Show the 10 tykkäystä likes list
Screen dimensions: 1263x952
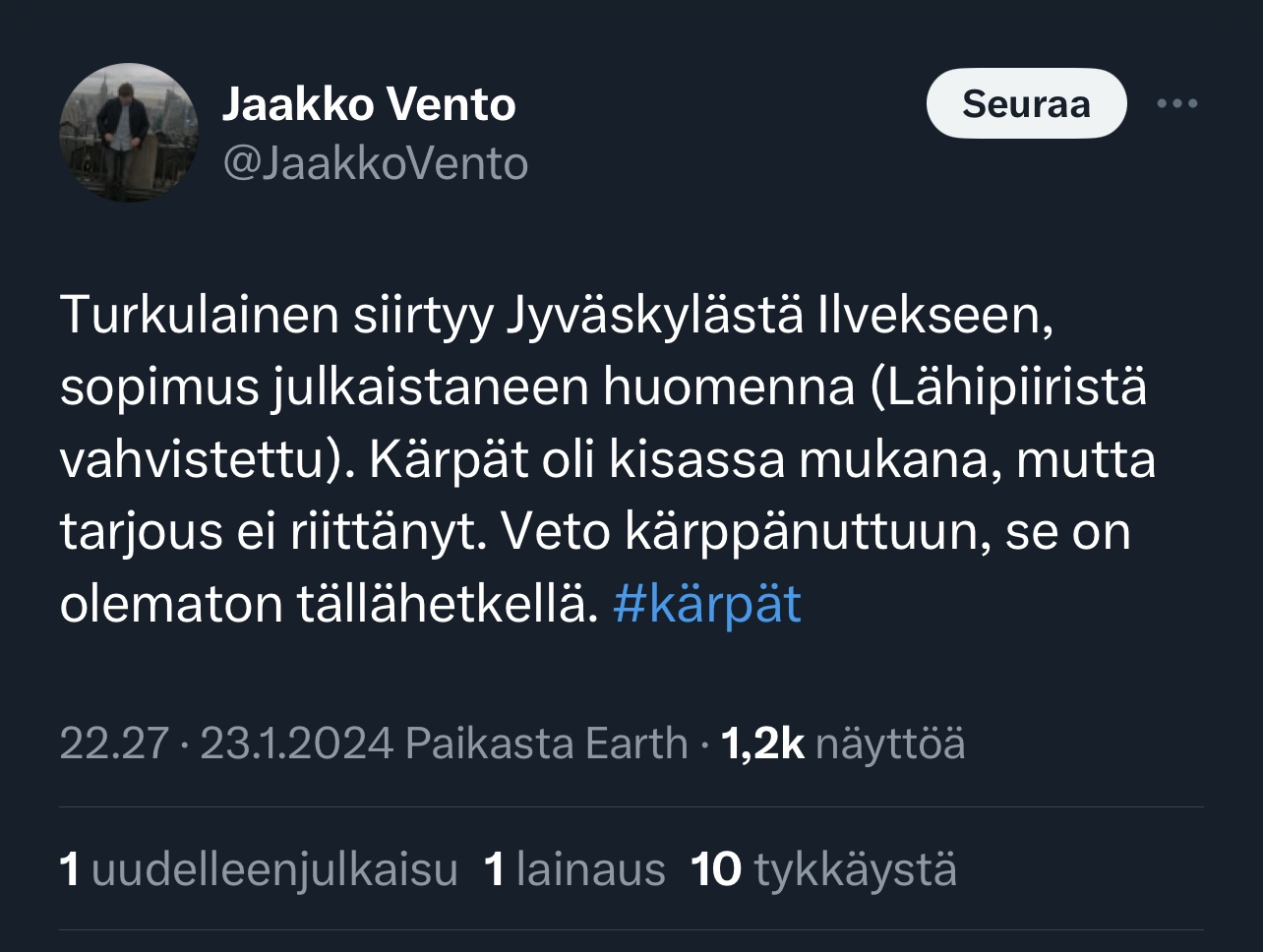coord(824,870)
